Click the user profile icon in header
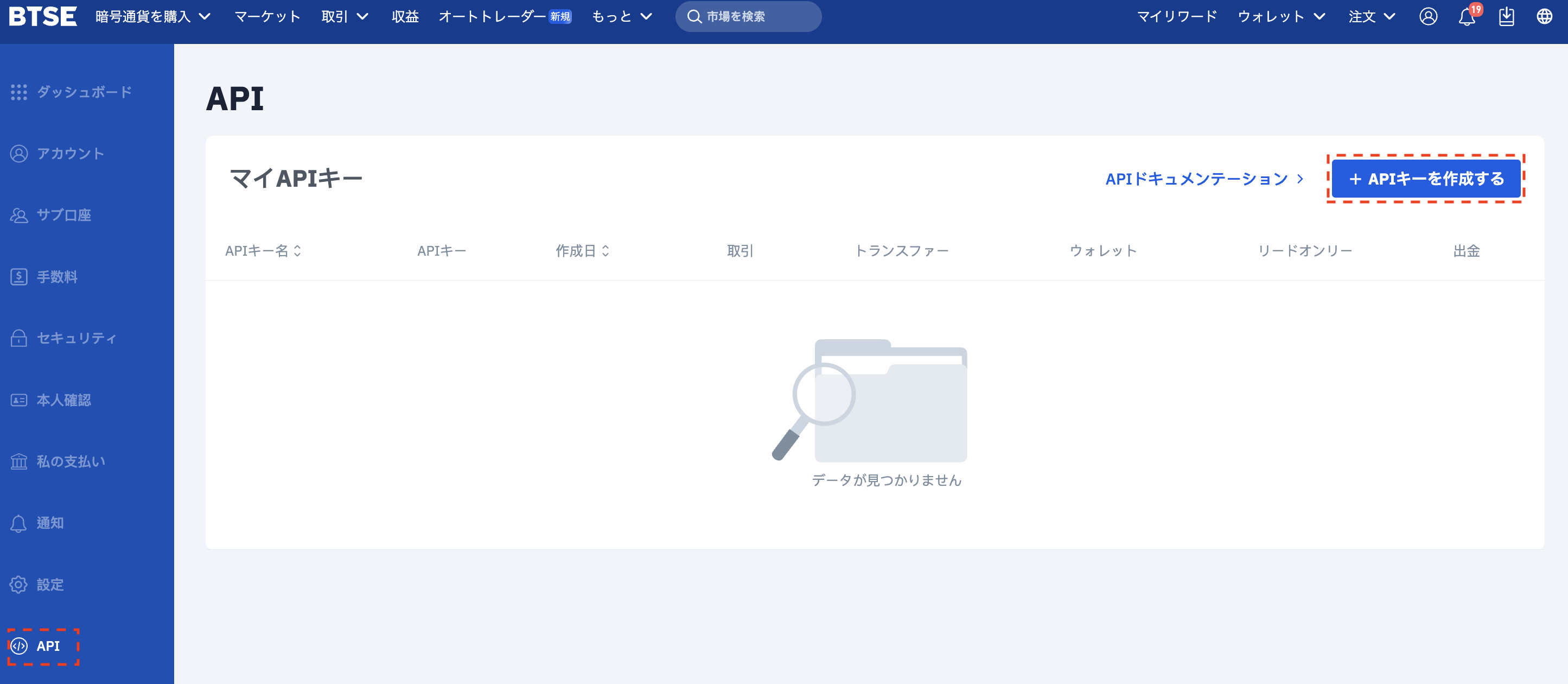 (1428, 16)
